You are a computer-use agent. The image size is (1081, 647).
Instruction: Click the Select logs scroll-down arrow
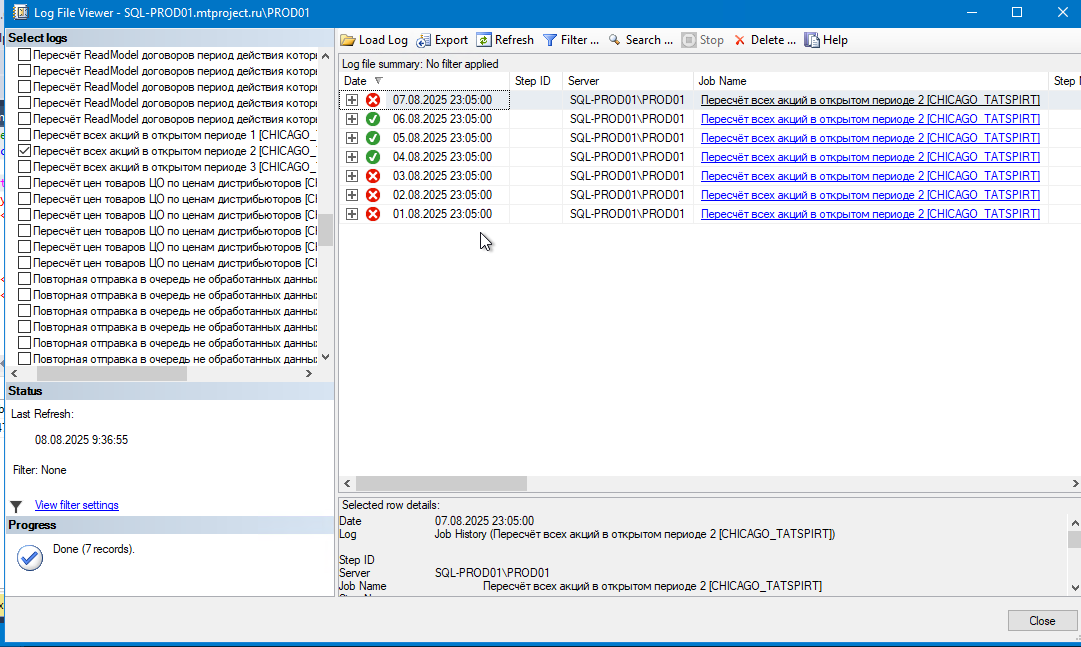325,357
